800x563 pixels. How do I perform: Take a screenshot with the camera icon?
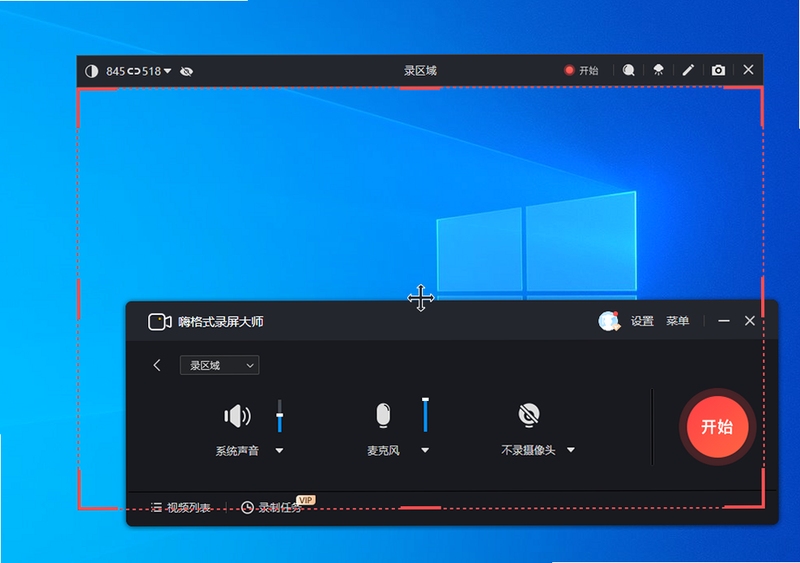tap(718, 70)
